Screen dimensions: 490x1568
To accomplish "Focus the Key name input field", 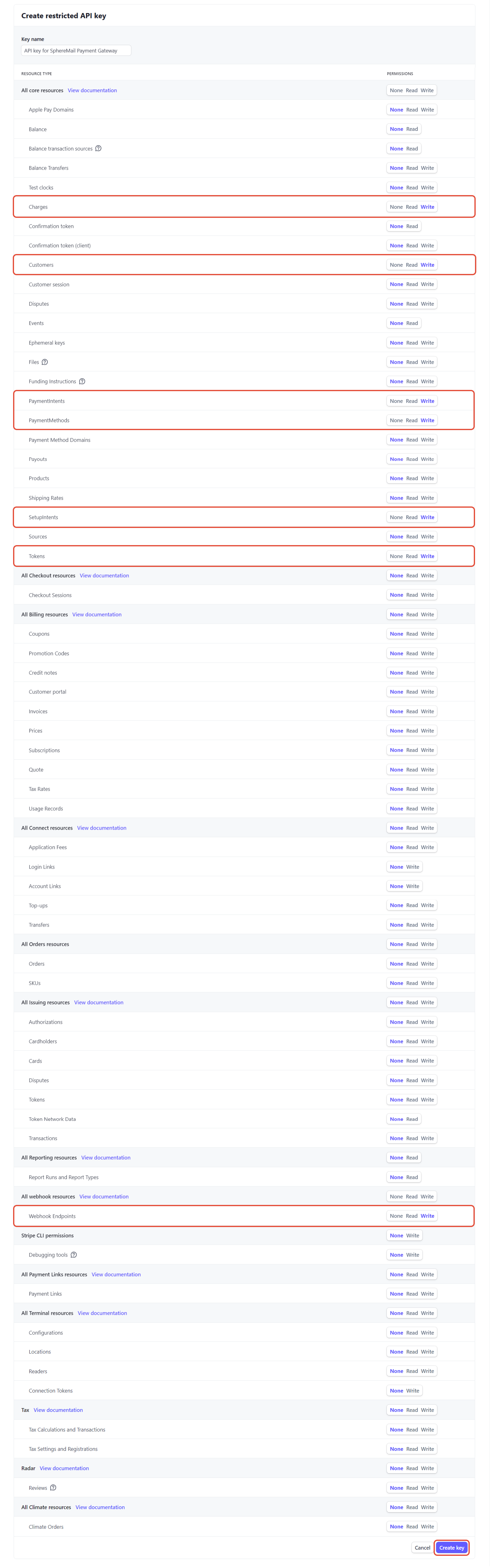I will point(76,50).
